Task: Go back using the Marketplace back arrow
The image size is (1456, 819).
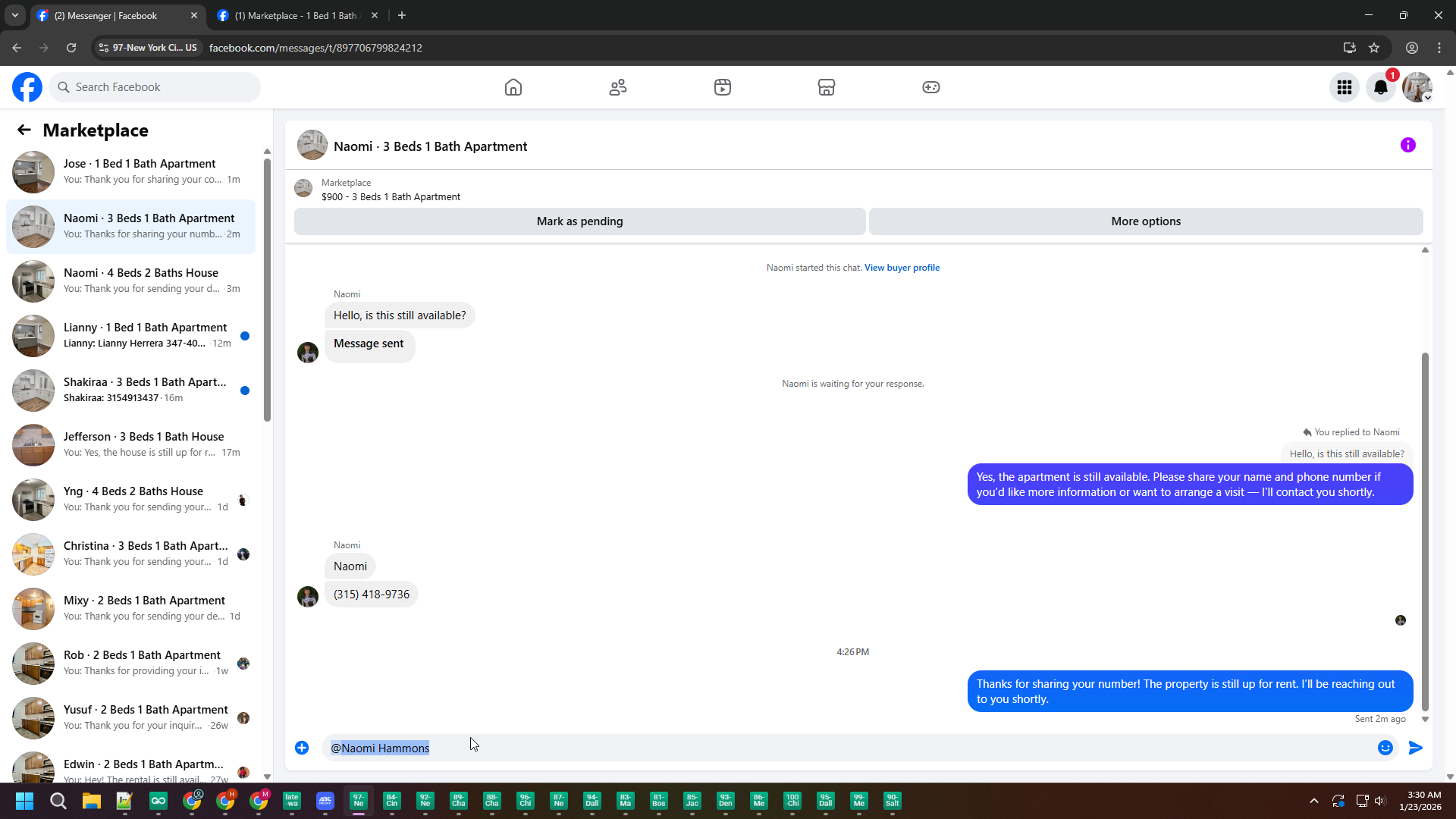Action: [x=24, y=130]
